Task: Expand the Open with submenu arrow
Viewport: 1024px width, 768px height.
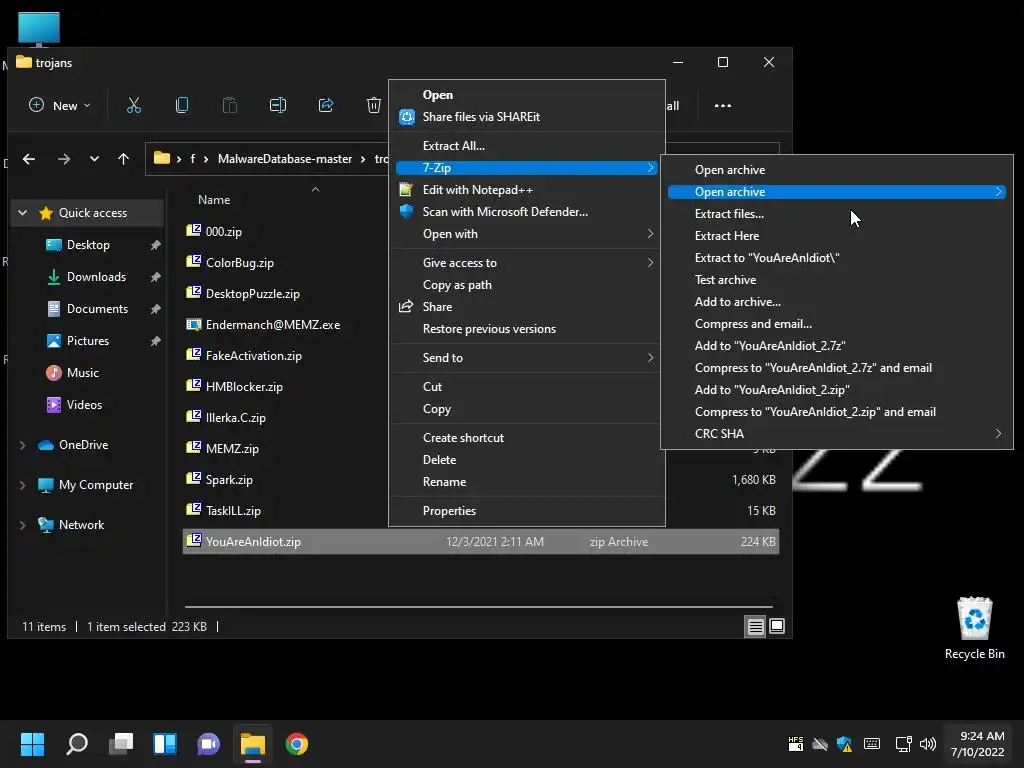Action: 650,234
